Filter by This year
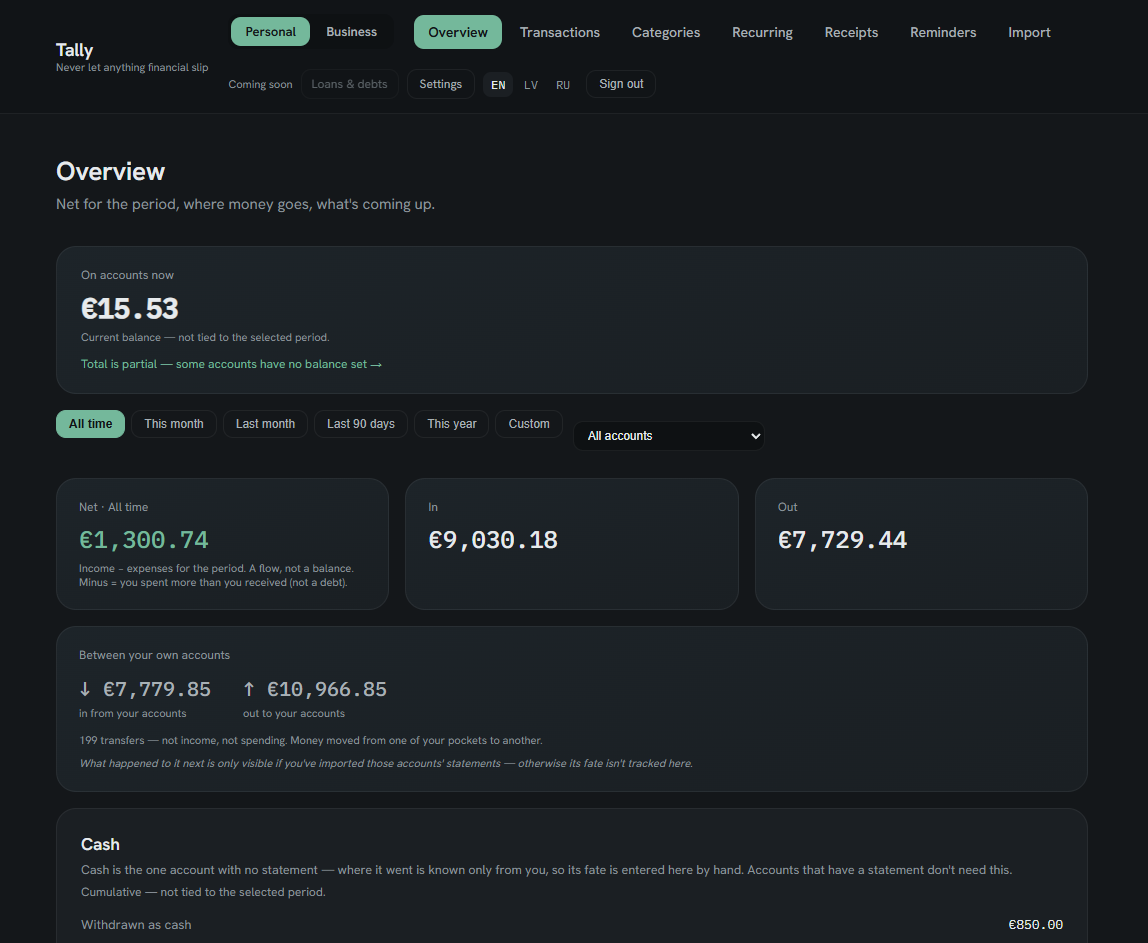The image size is (1148, 943). [452, 424]
